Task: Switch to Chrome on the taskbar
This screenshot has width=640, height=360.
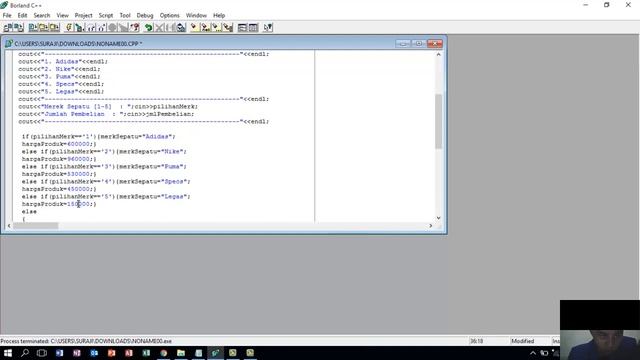Action: tap(164, 353)
